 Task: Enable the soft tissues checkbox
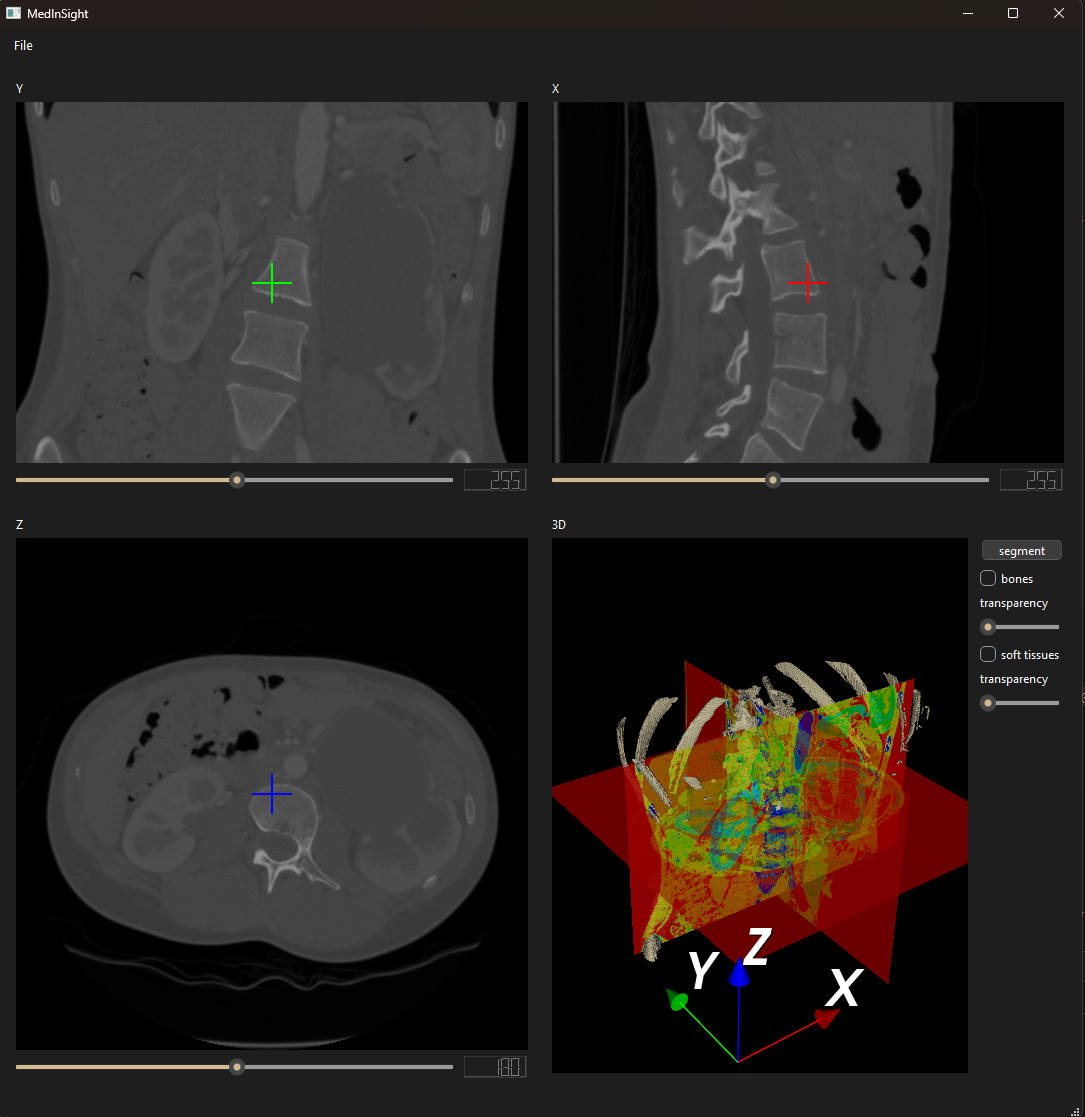tap(988, 655)
